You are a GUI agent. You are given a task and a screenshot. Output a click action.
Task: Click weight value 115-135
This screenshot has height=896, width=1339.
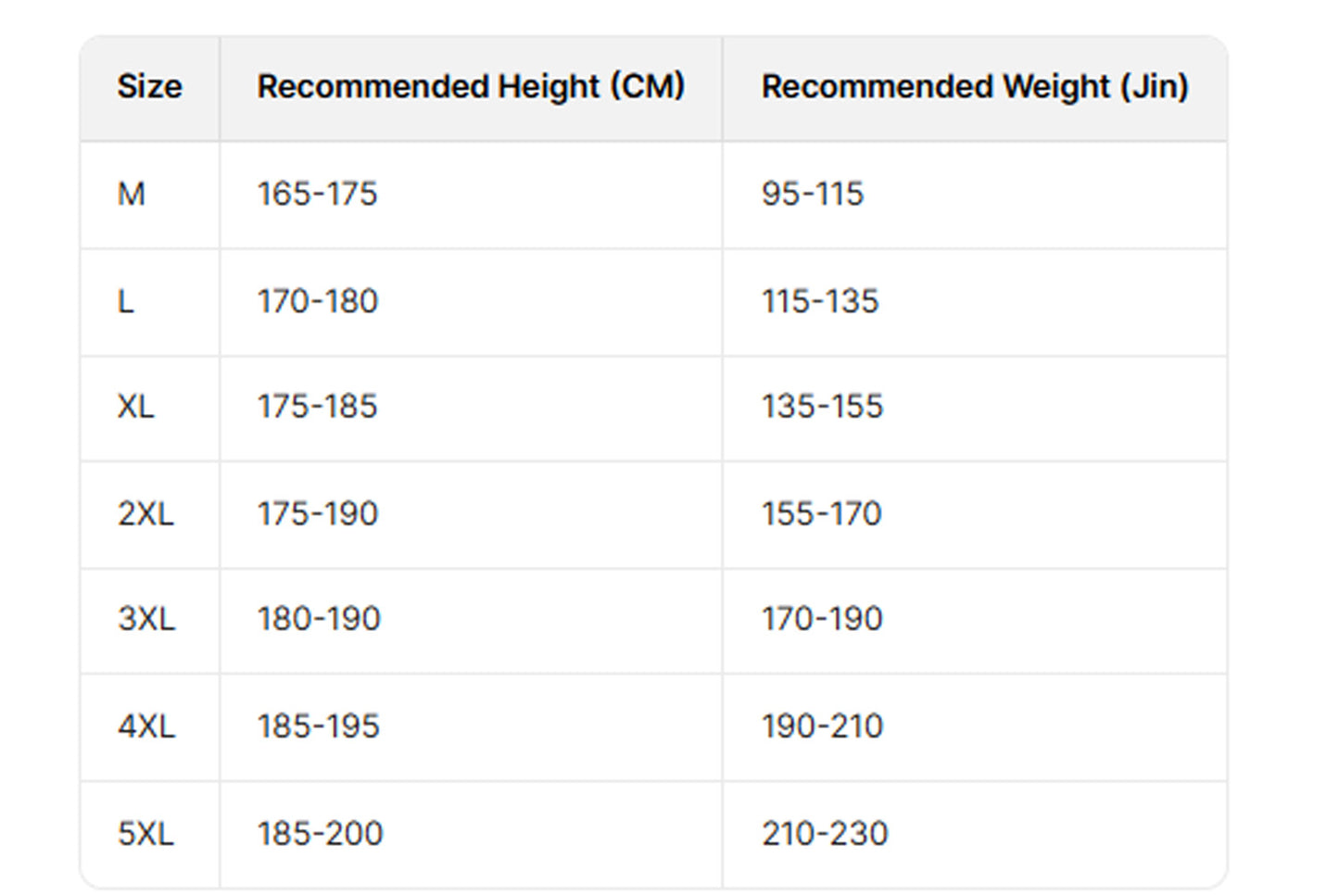[820, 302]
